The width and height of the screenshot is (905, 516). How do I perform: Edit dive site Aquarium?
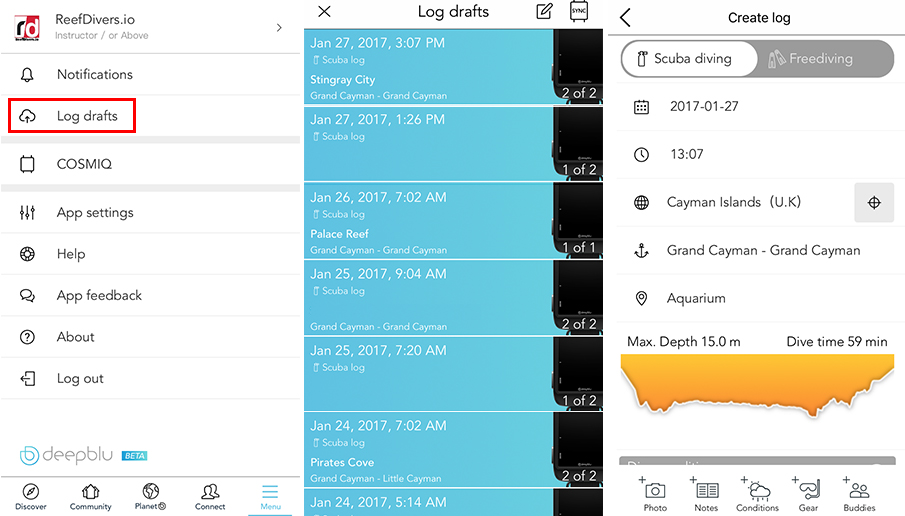(x=696, y=298)
